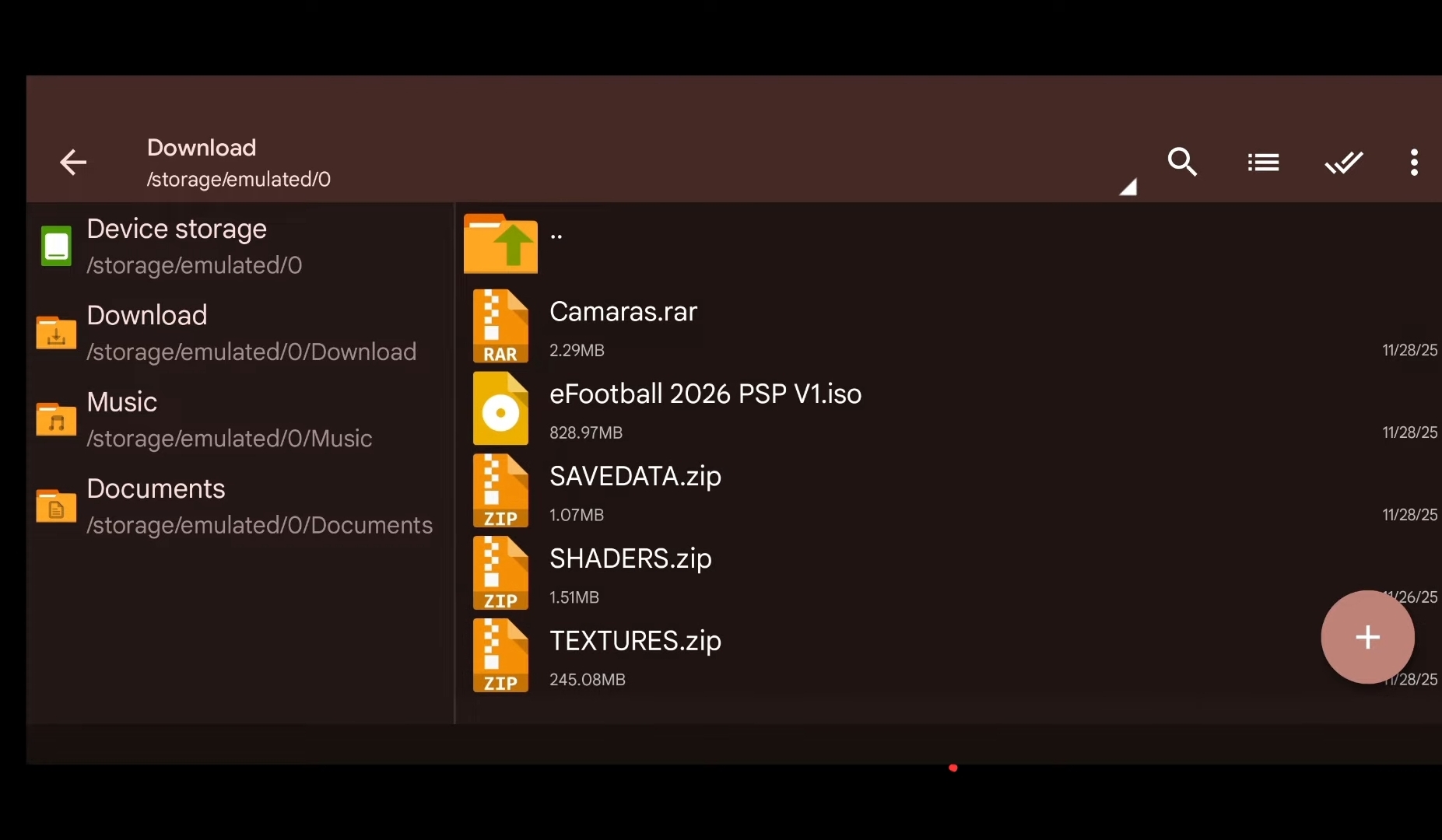Tap the back arrow icon
Viewport: 1442px width, 840px height.
(73, 163)
